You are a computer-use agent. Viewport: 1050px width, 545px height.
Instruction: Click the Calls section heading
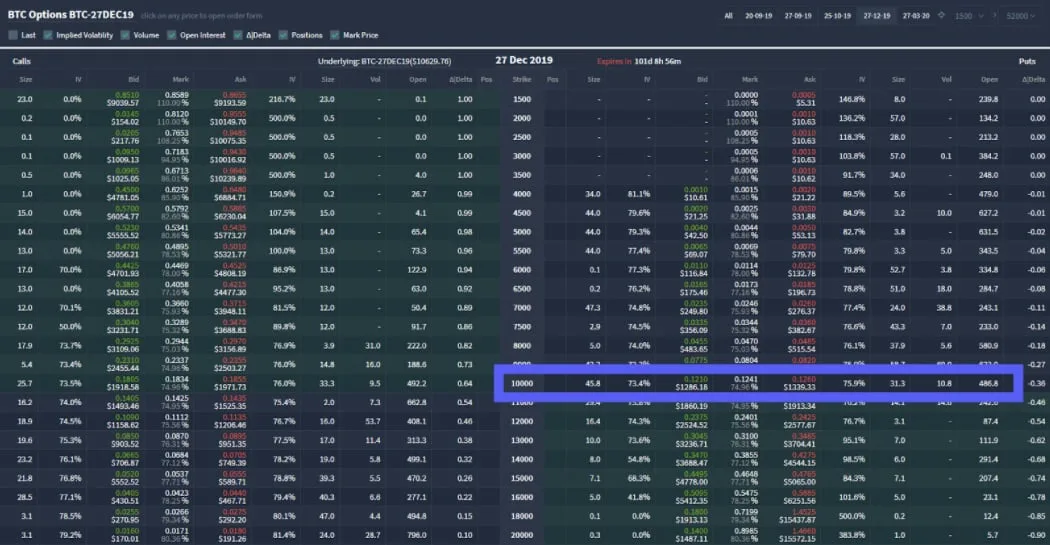coord(21,61)
